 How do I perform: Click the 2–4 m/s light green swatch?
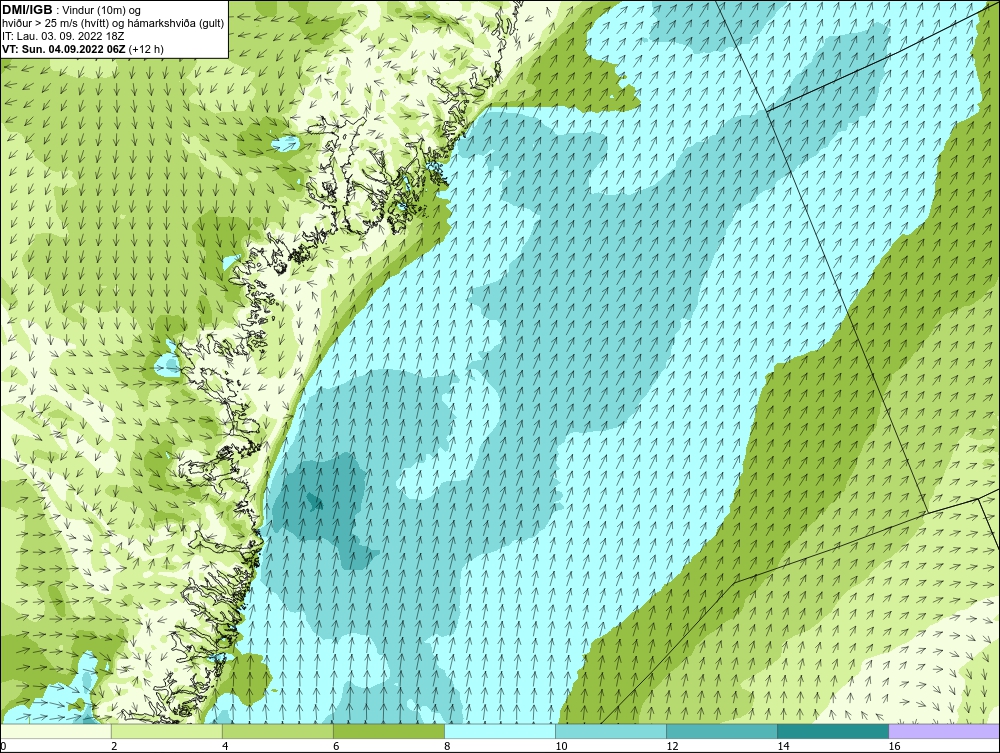(x=167, y=731)
